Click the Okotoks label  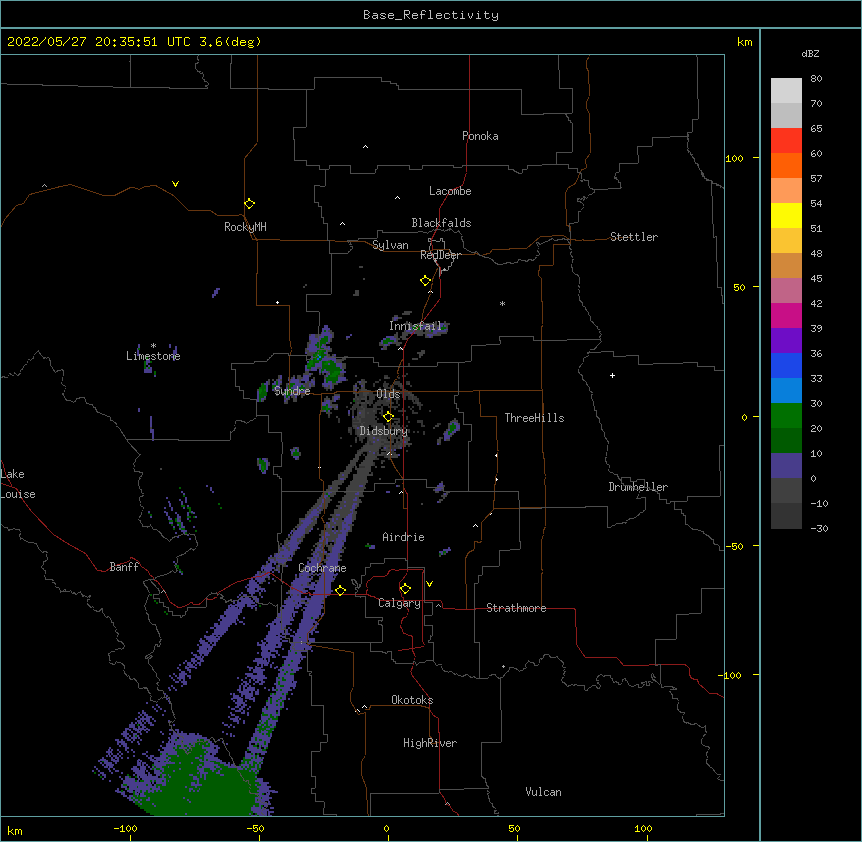[412, 700]
